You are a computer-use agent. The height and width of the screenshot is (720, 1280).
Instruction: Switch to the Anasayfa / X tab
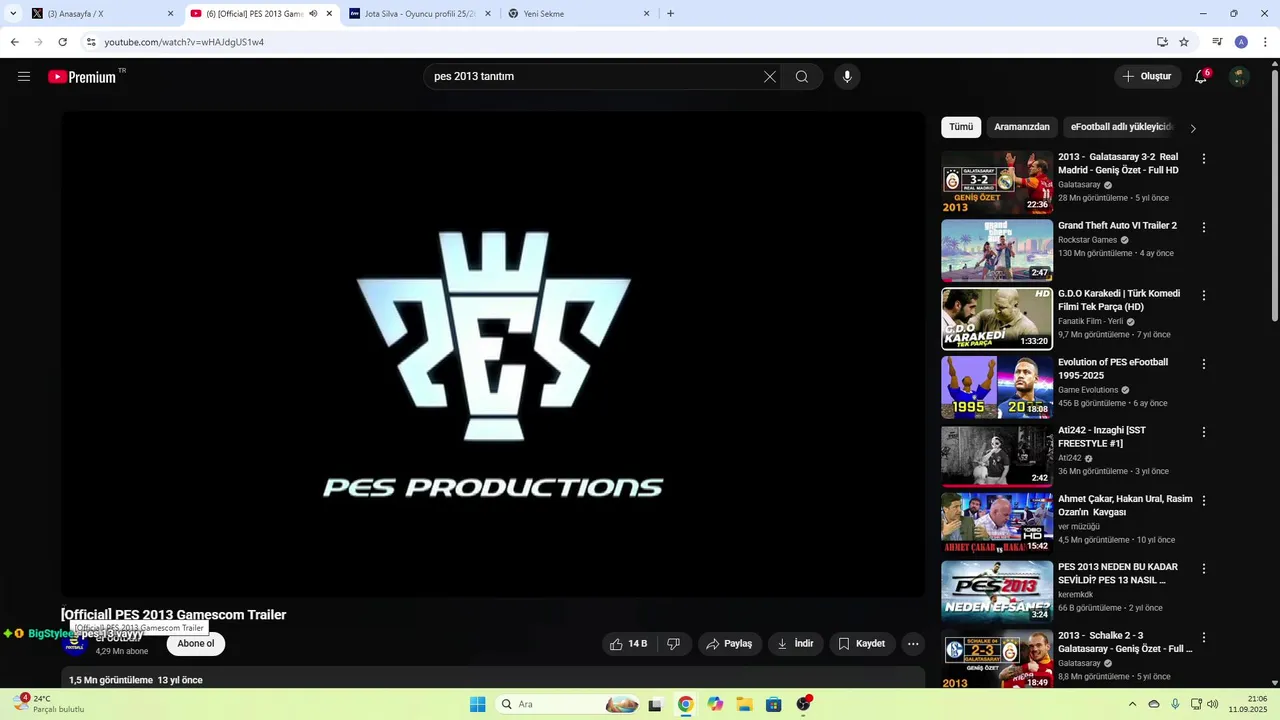(103, 14)
